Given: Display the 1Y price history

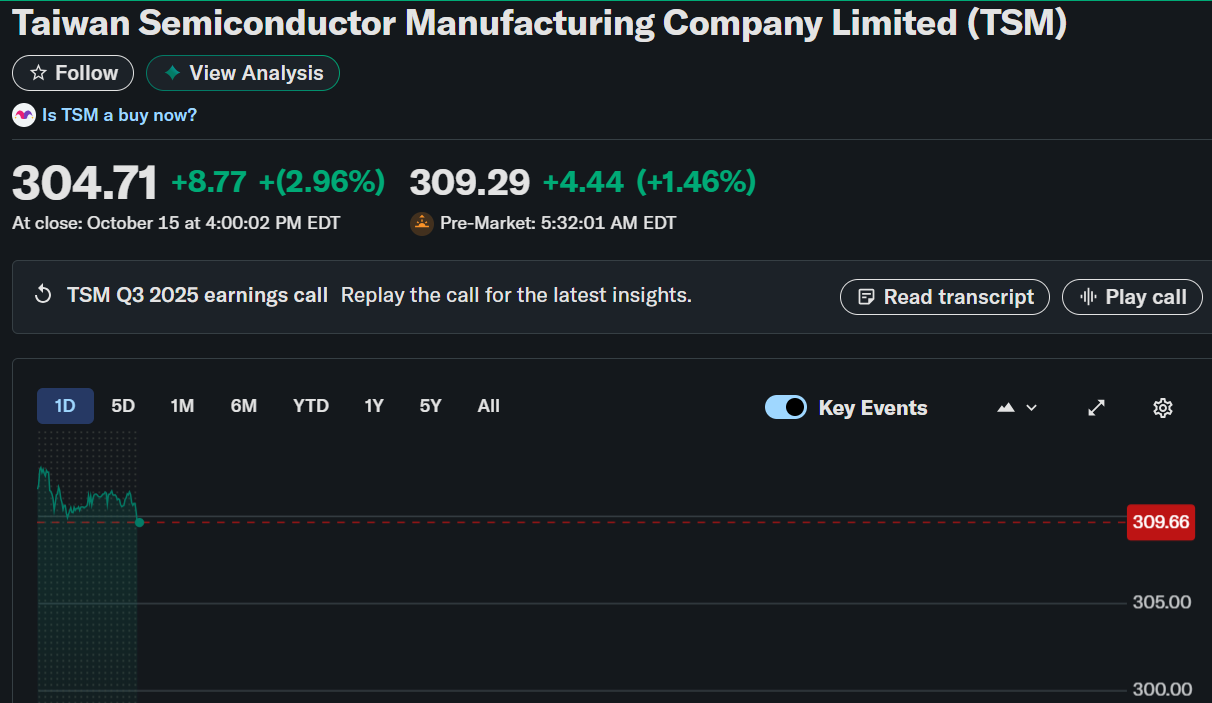Looking at the screenshot, I should (x=374, y=406).
